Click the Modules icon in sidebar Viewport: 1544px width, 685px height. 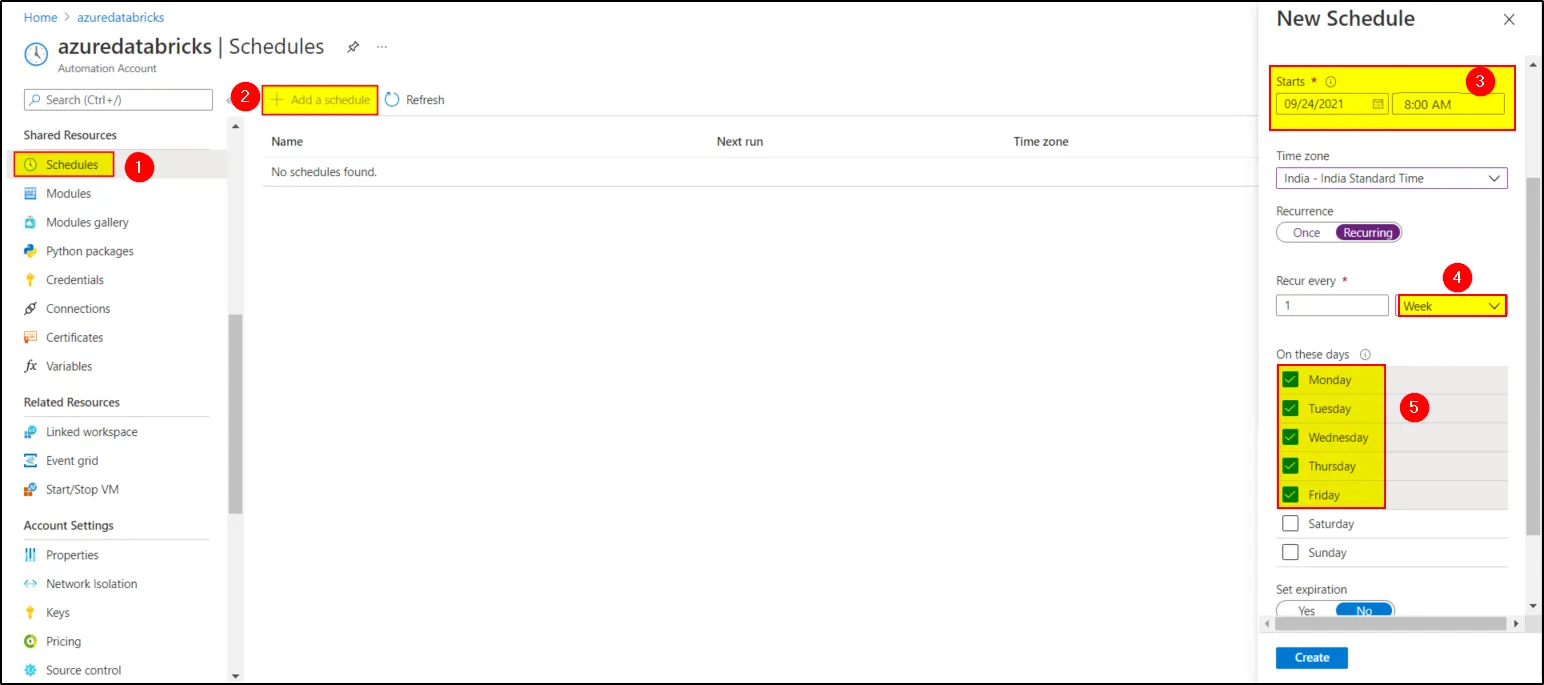(30, 193)
